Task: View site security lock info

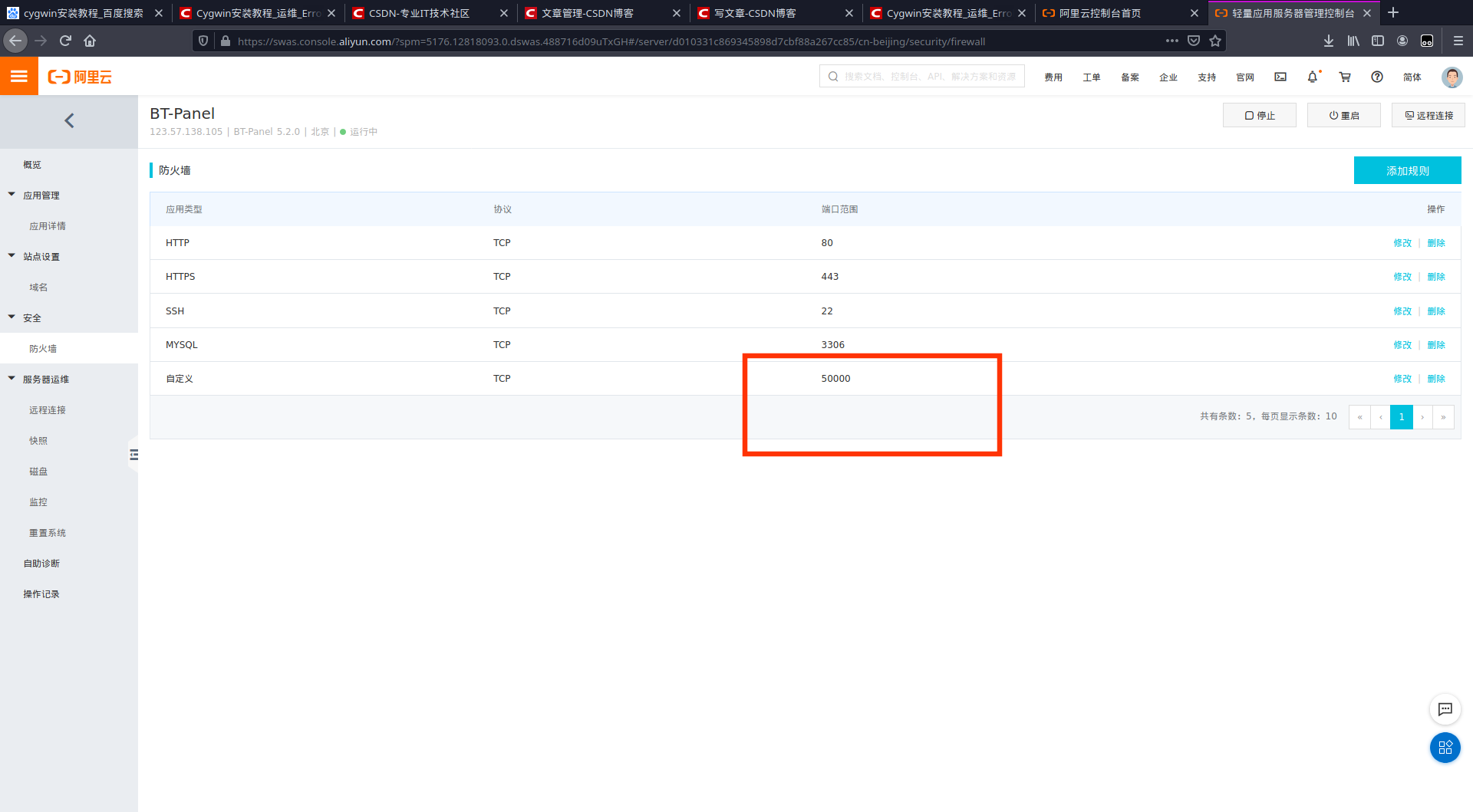Action: tap(226, 41)
